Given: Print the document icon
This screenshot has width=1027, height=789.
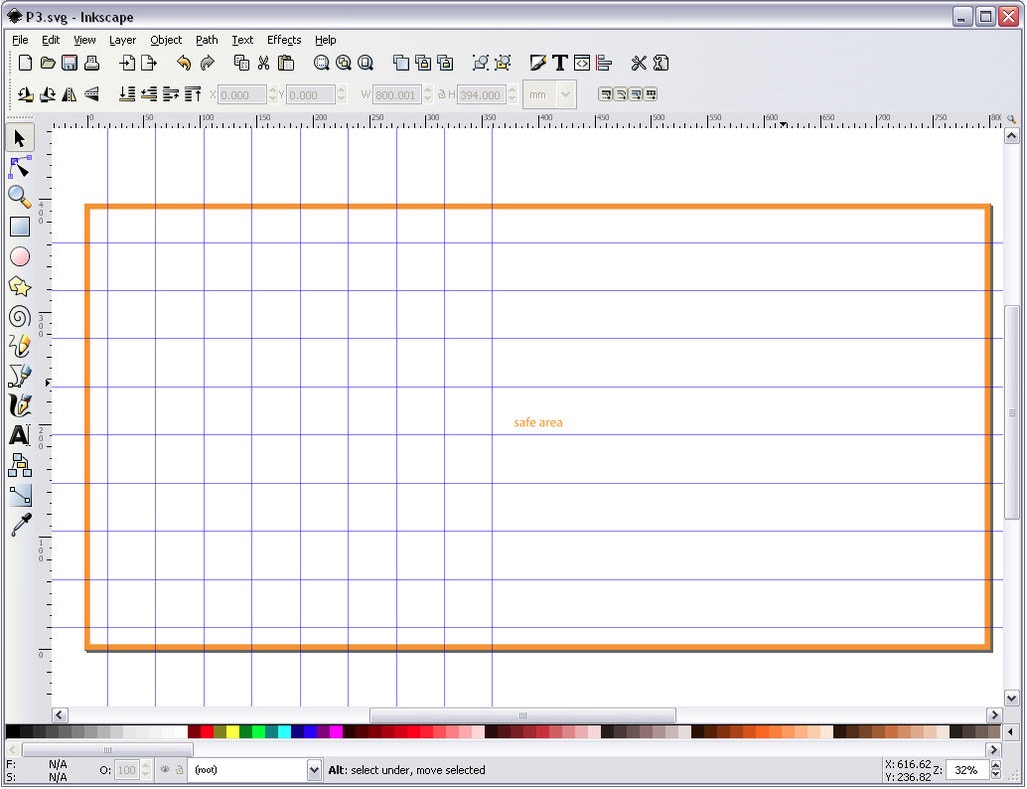Looking at the screenshot, I should [x=91, y=63].
